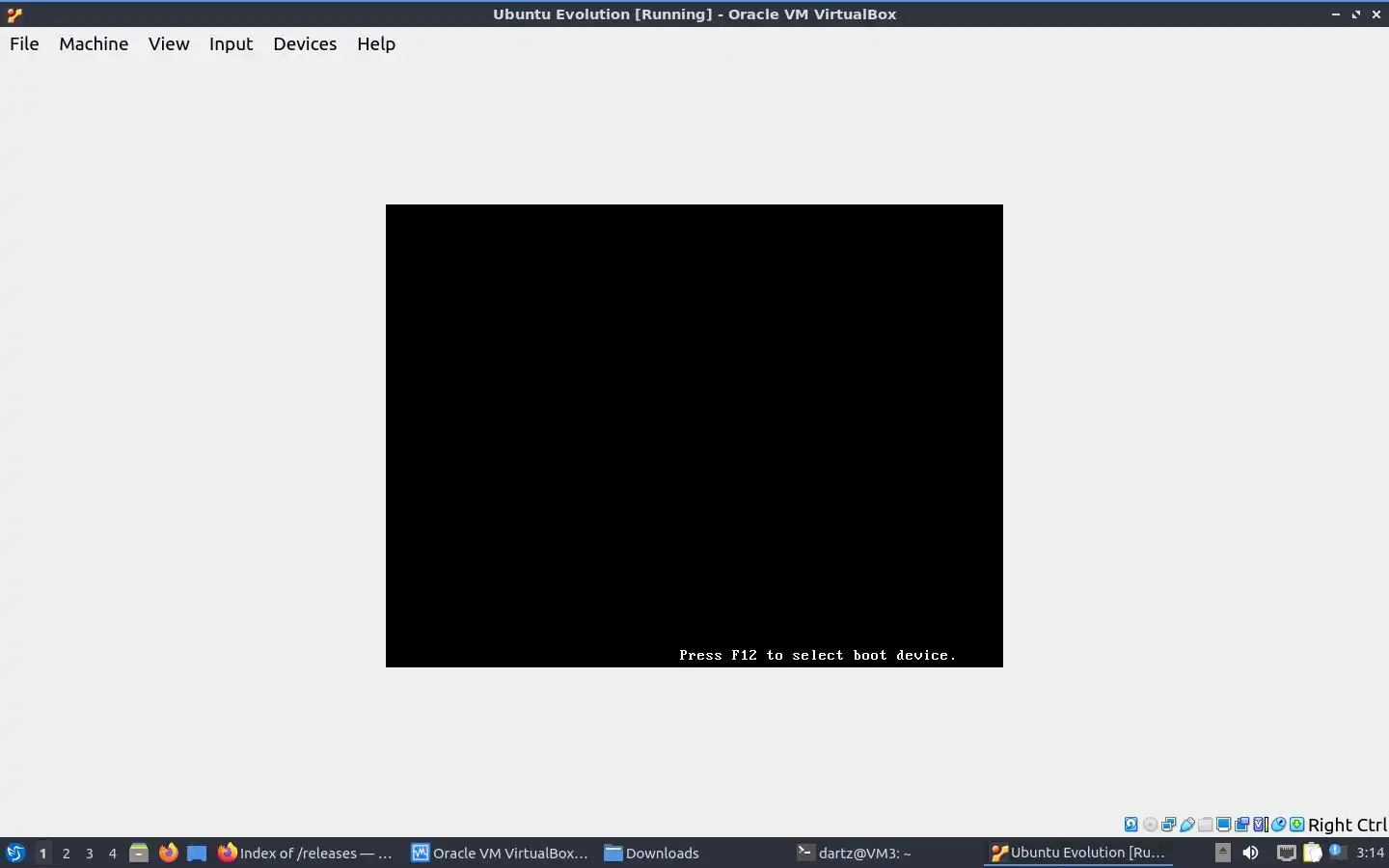The image size is (1389, 868).
Task: Launch Firefox from the quick-launch icon
Action: (168, 853)
